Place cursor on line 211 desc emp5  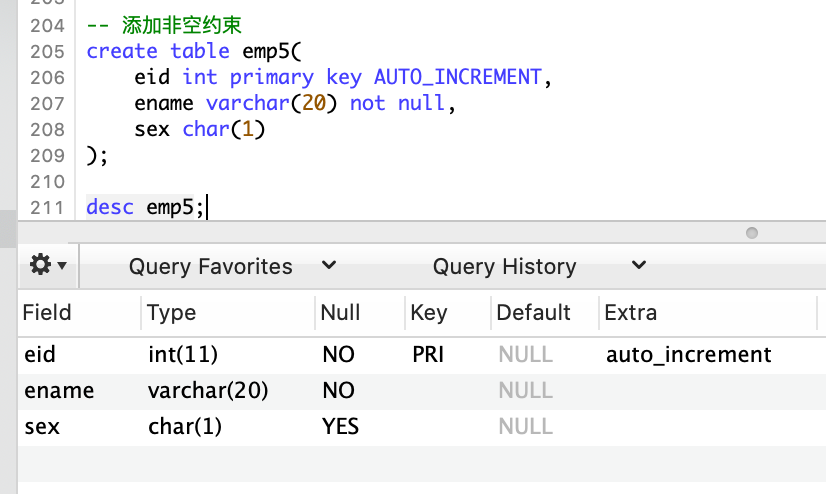145,207
